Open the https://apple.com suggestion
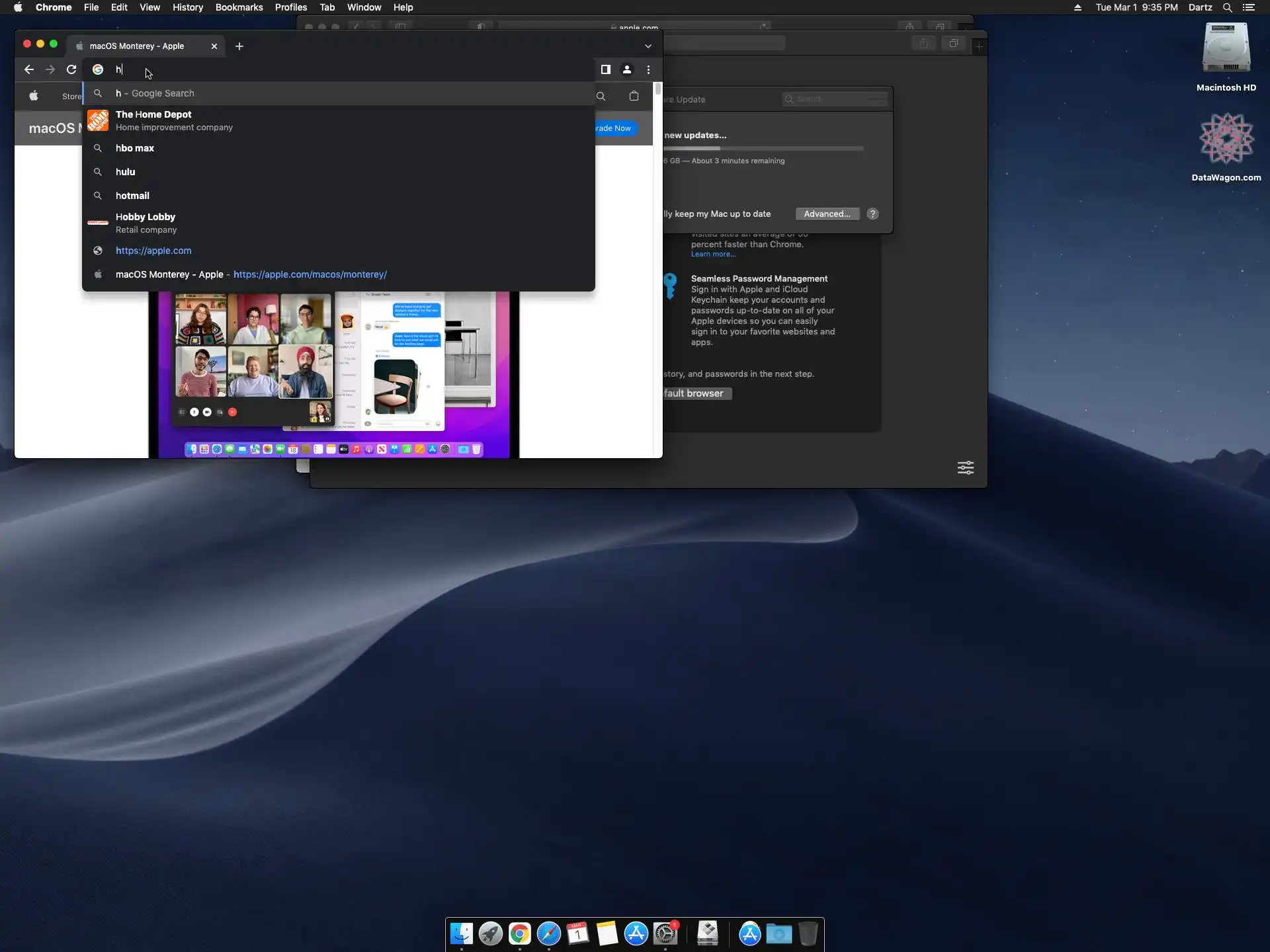Screen dimensions: 1270x952 153,251
